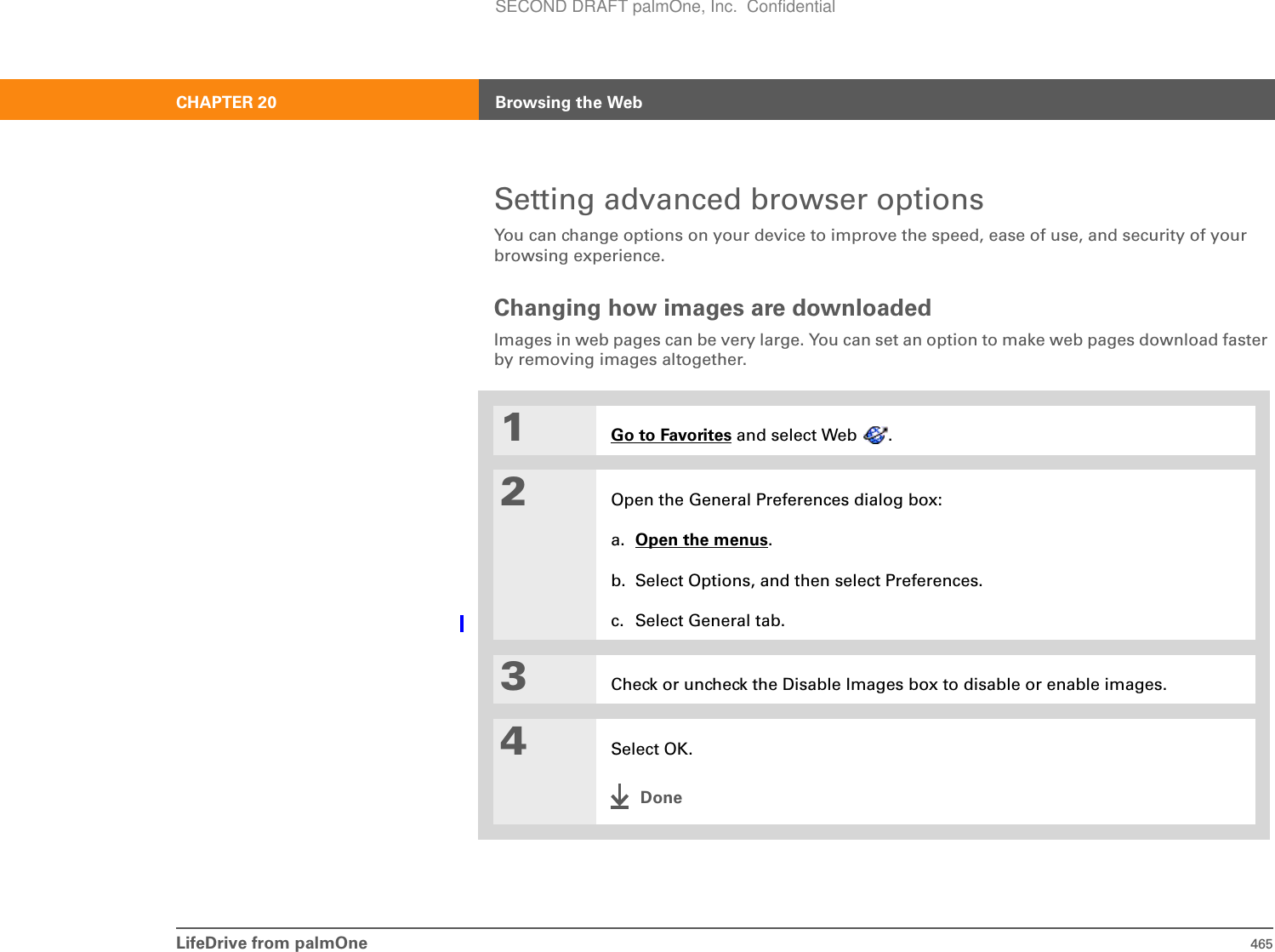This screenshot has width=1275, height=952.
Task: Click paragraph starting 'Images in web pages'
Action: point(880,349)
